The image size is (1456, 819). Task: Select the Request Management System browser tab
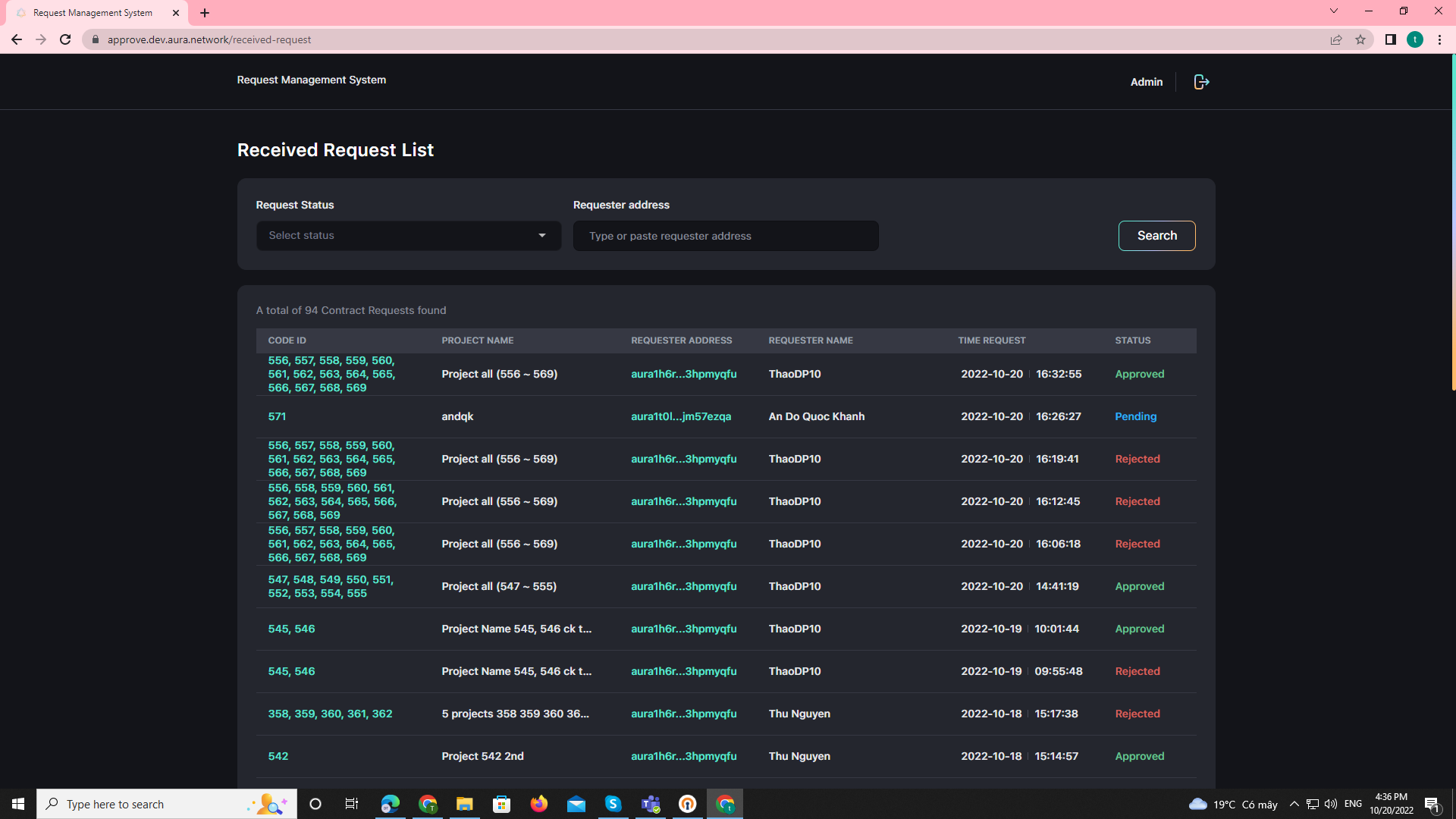click(x=91, y=12)
